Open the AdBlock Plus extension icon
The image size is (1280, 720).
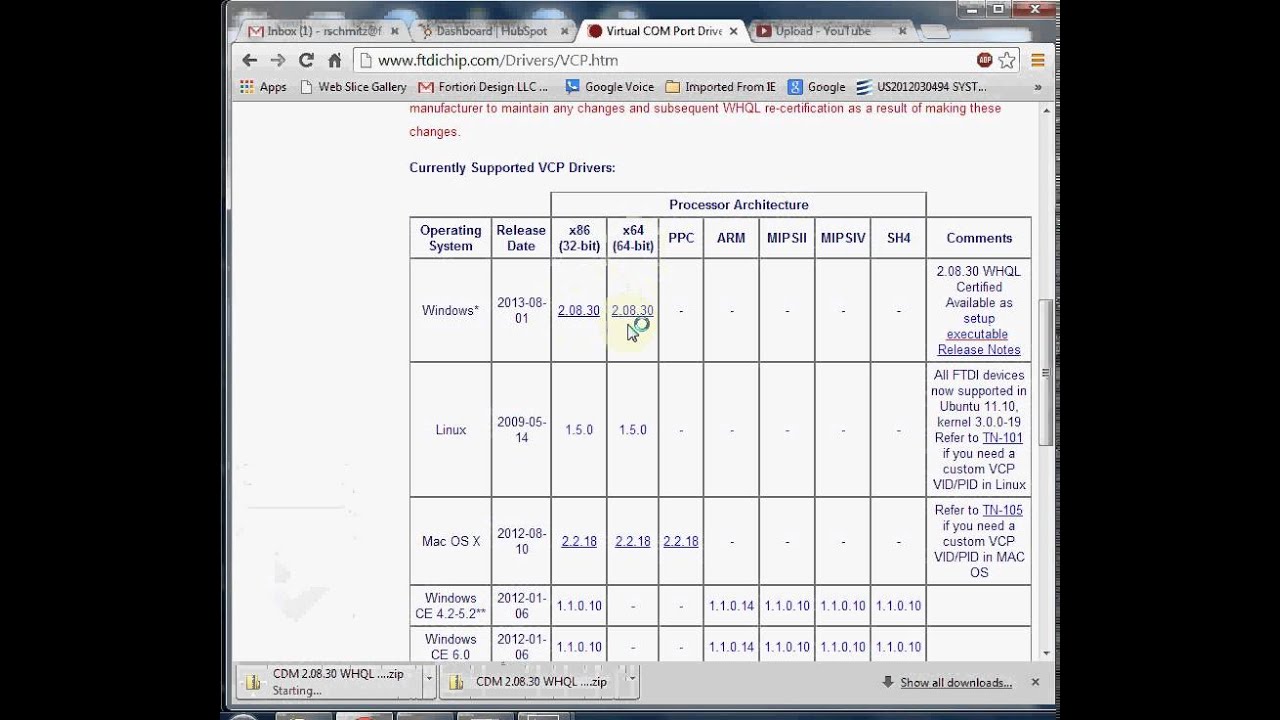985,60
